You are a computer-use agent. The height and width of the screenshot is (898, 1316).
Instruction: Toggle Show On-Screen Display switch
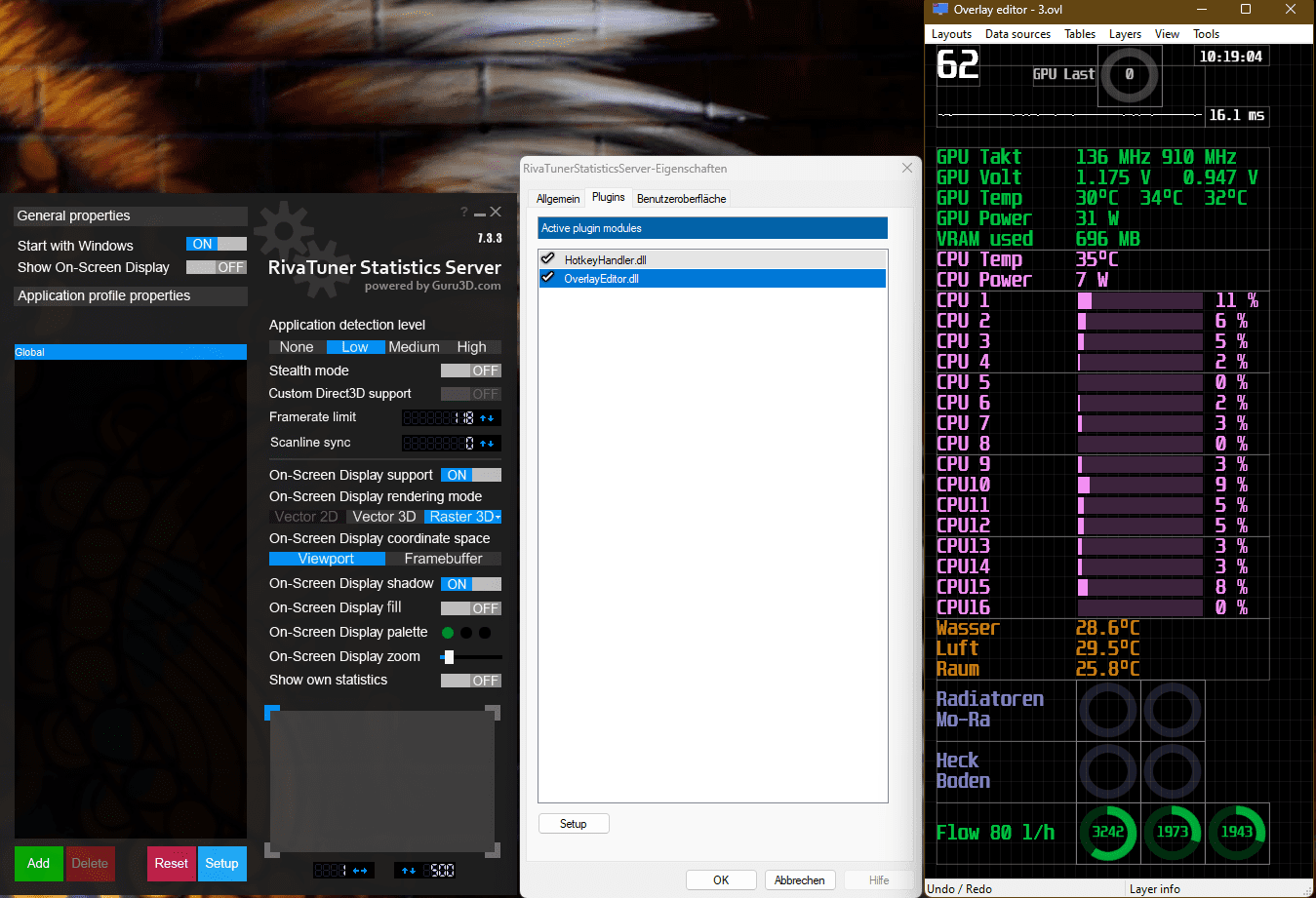(x=217, y=267)
